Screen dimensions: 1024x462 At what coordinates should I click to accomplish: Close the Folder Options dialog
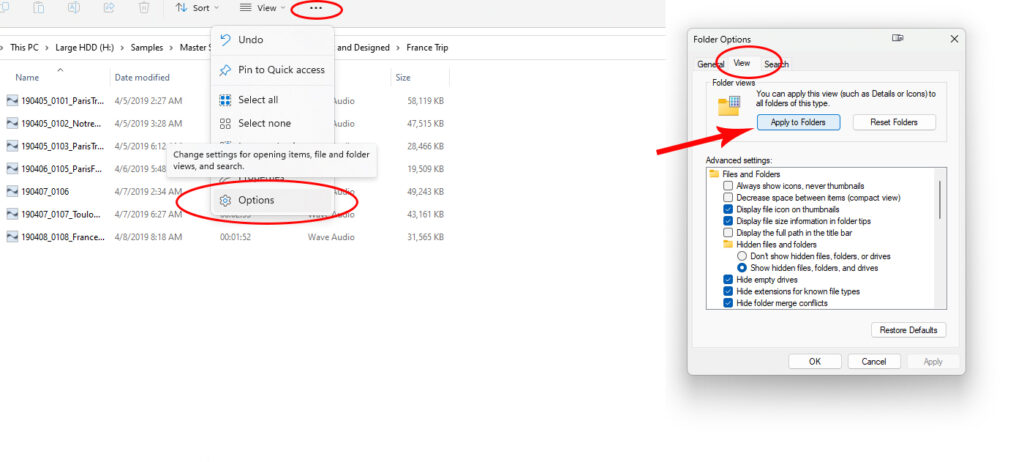pos(954,39)
